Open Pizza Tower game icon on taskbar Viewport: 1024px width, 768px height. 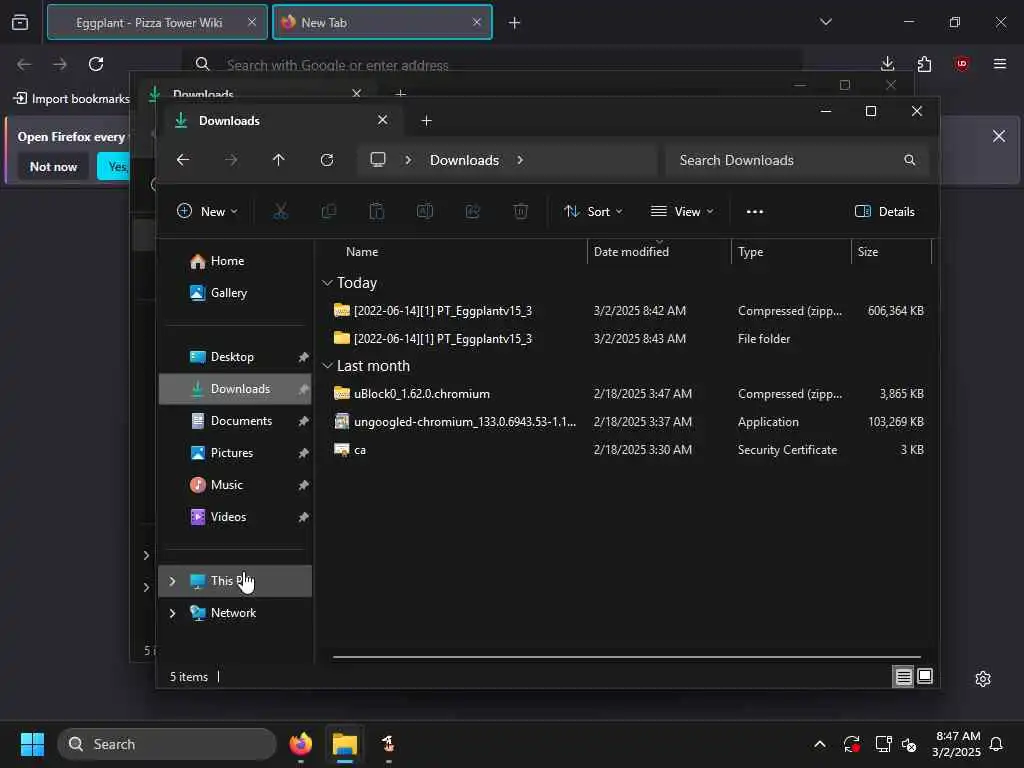tap(389, 744)
